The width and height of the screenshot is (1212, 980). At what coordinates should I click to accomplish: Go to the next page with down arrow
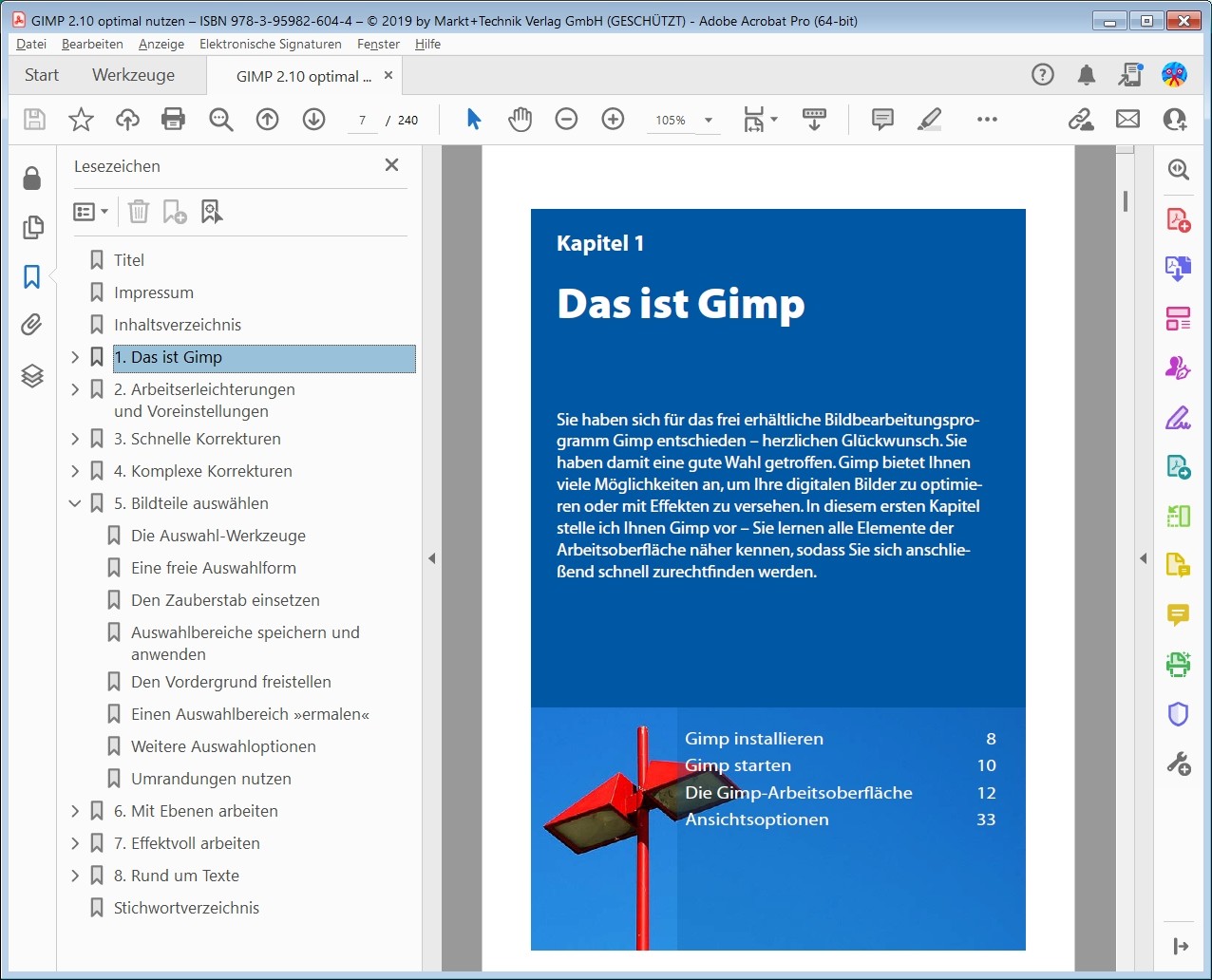[x=314, y=120]
